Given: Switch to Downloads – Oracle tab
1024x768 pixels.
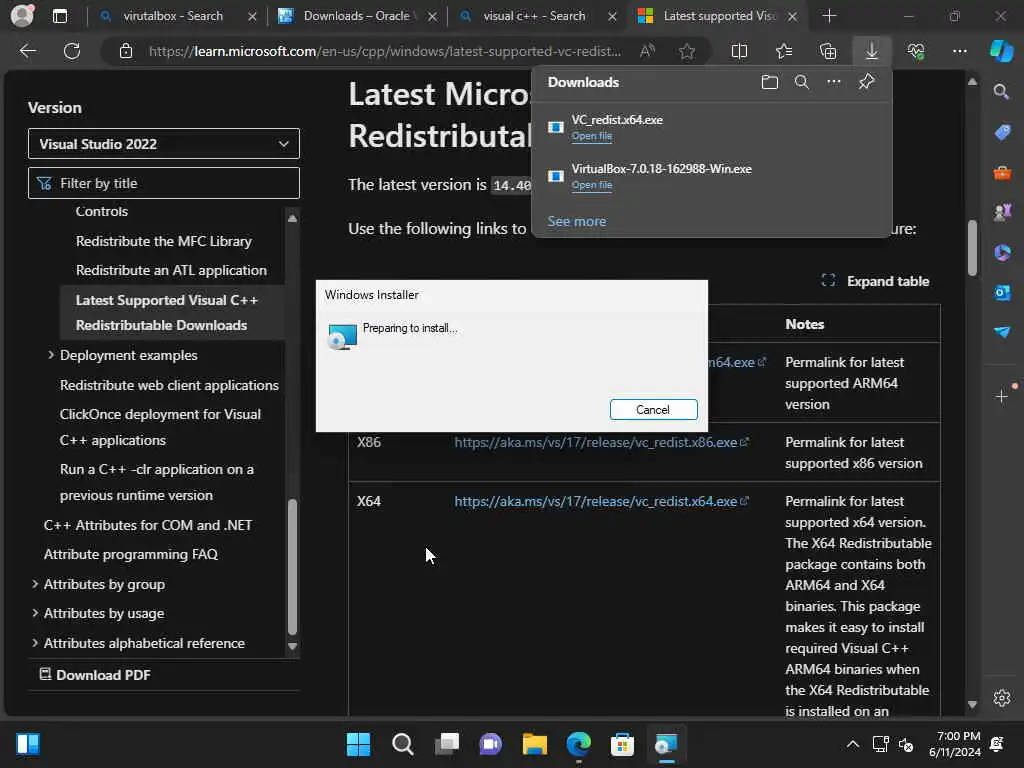Looking at the screenshot, I should coord(357,16).
